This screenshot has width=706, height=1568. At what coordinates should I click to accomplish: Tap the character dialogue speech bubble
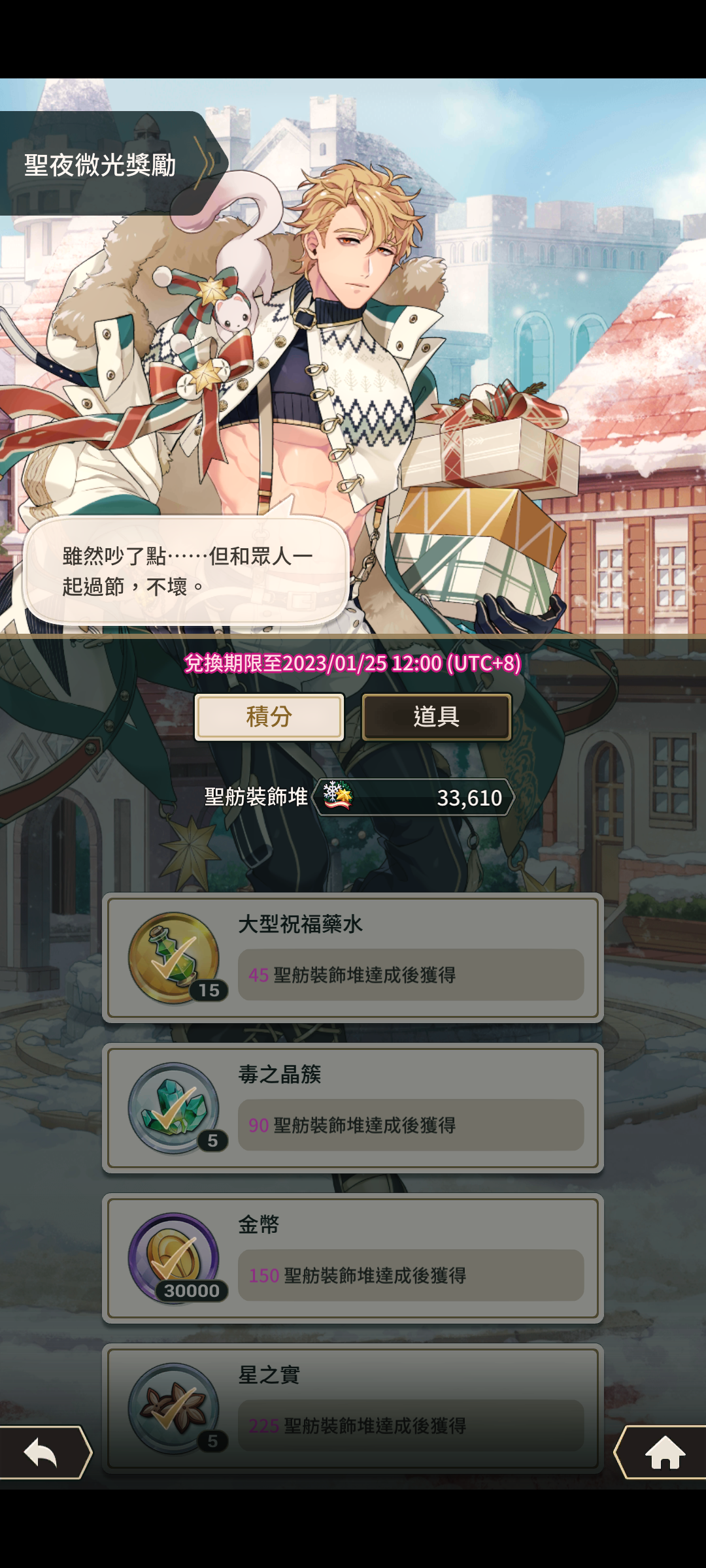pyautogui.click(x=186, y=570)
